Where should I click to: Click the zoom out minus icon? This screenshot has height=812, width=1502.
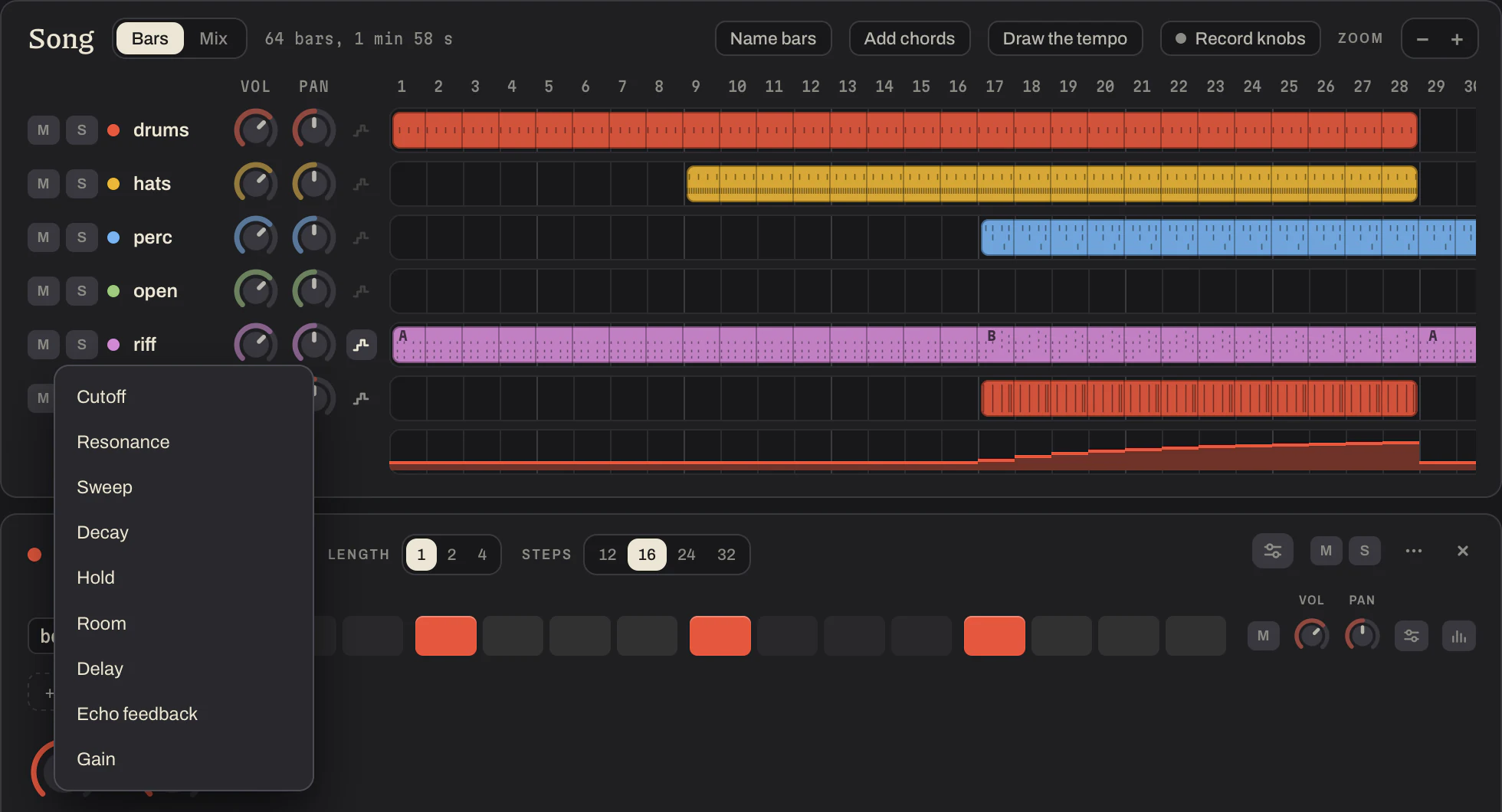1422,39
